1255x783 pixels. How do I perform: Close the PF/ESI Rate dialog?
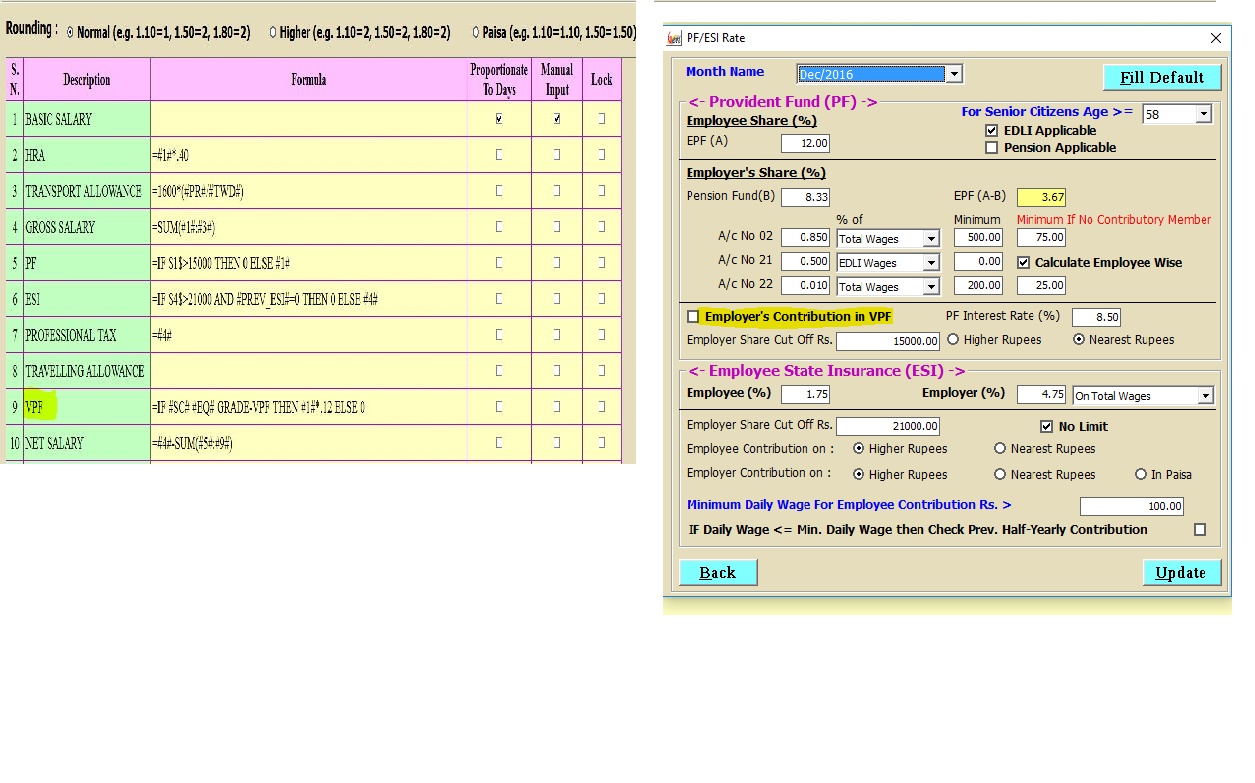(1216, 38)
